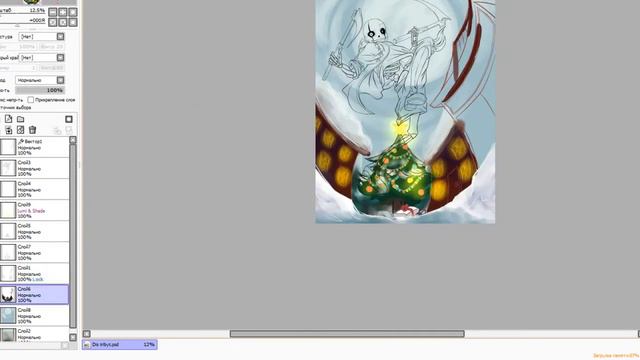This screenshot has width=640, height=360.
Task: Click the rotate counterclockwise button beside +000R
Action: (53, 22)
